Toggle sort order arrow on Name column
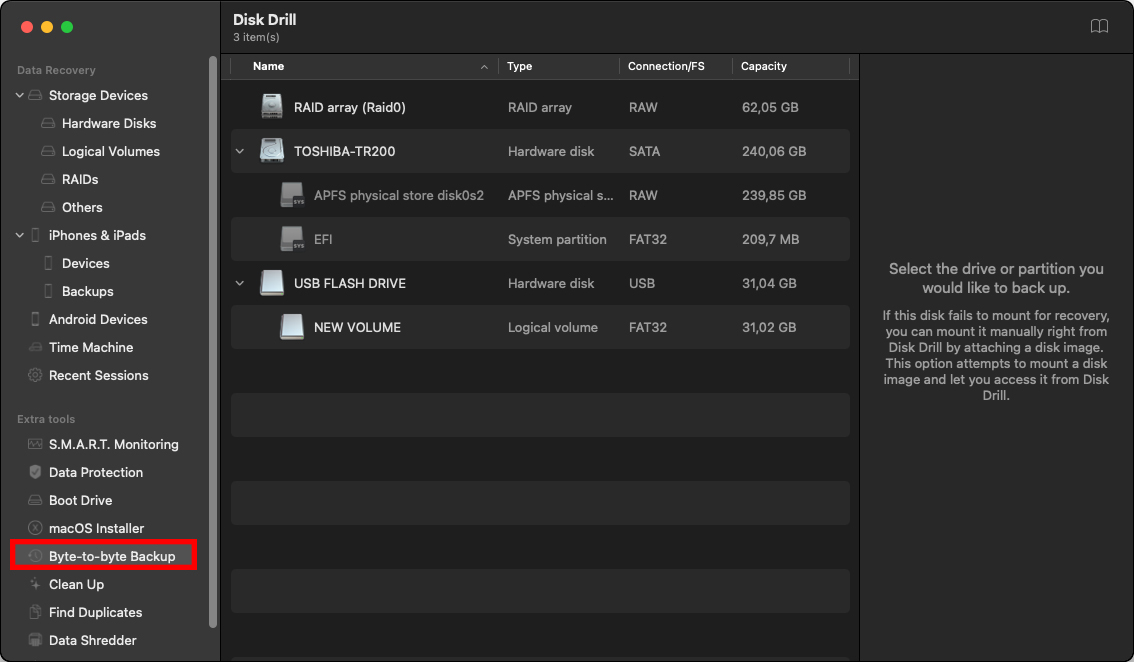Screen dimensions: 1134x662 [484, 67]
